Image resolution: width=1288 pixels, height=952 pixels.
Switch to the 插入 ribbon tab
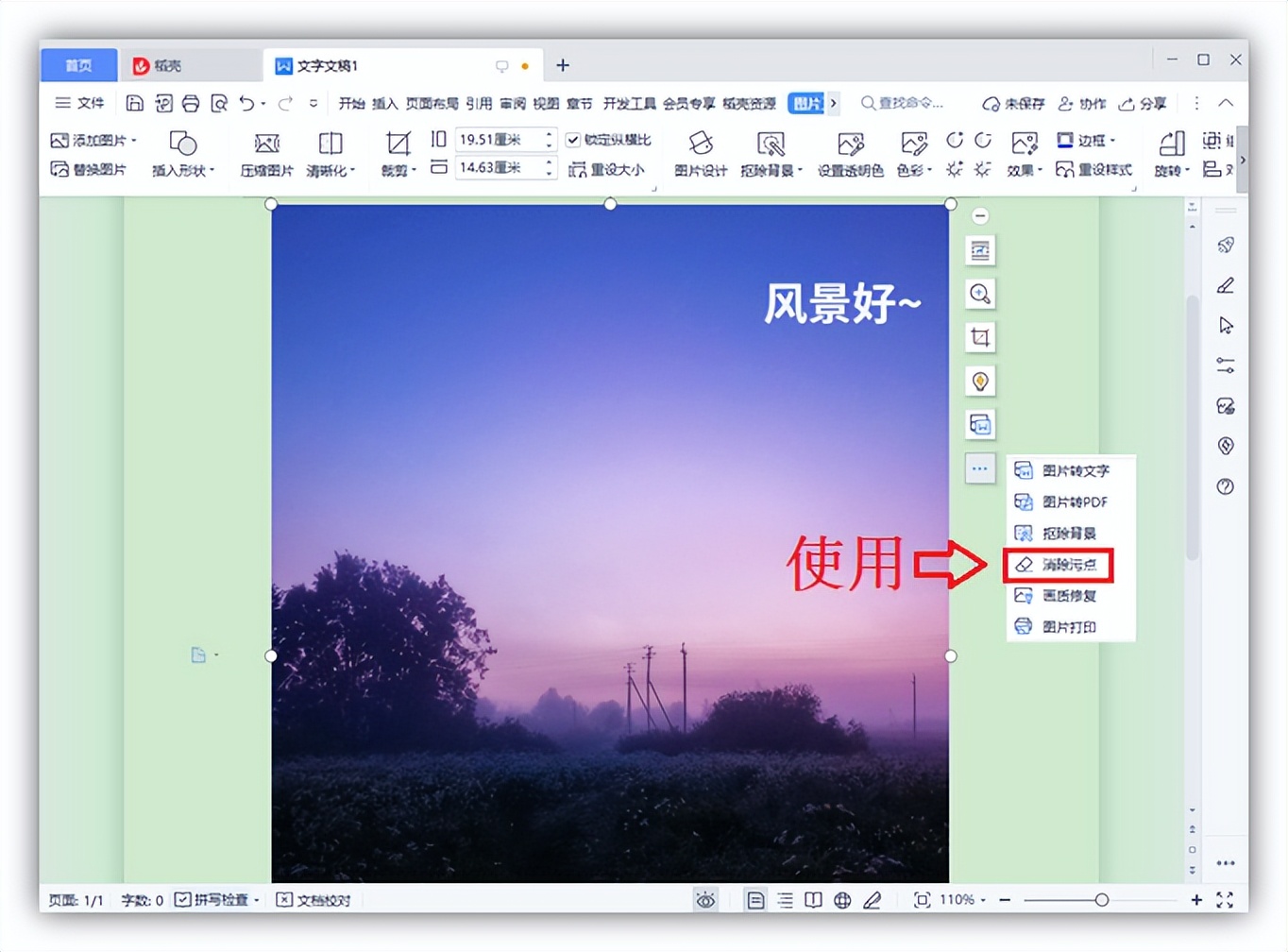383,103
